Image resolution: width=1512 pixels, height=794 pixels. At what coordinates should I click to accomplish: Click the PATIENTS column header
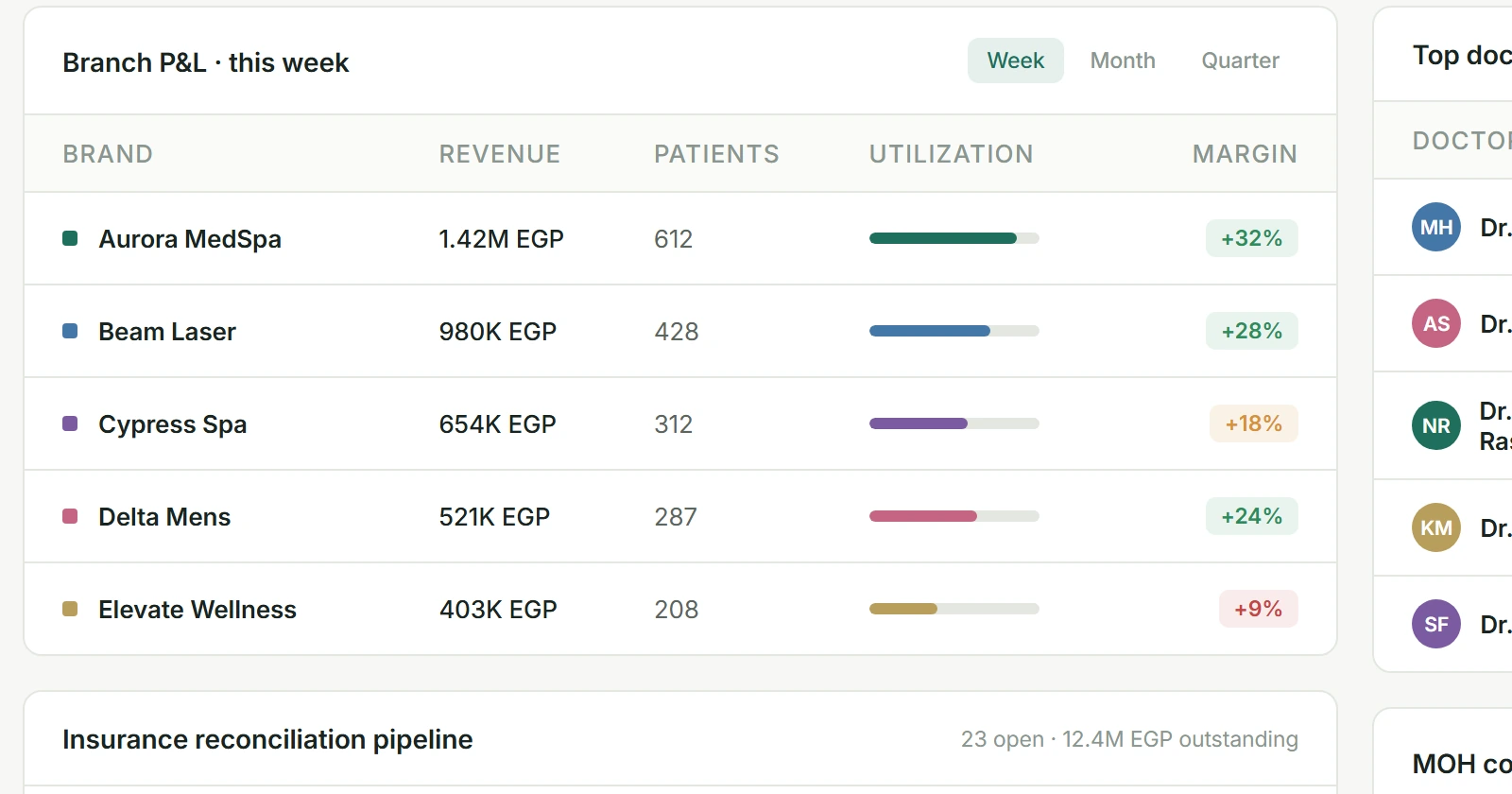[x=717, y=154]
